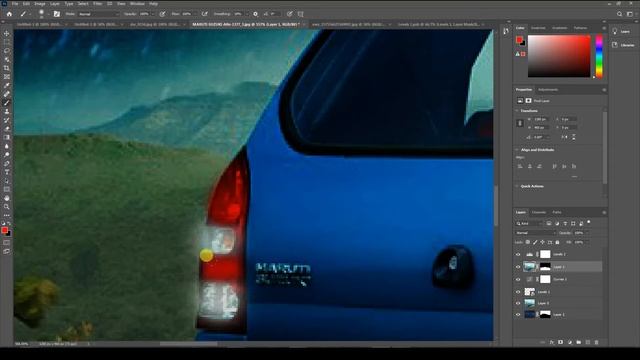Click the rainbow hue slider

(x=599, y=56)
